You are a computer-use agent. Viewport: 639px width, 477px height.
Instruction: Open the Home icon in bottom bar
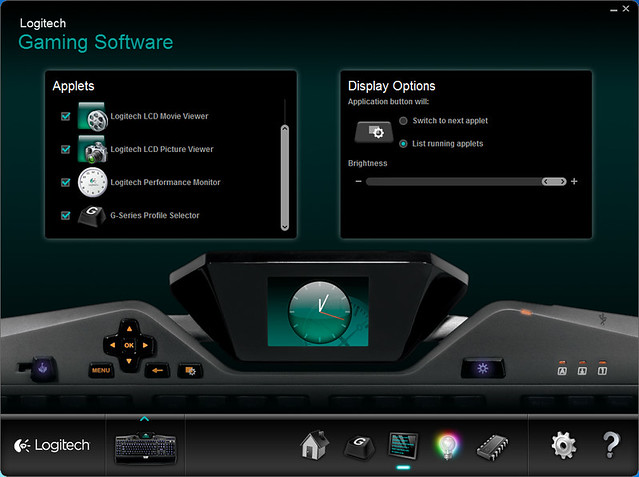point(315,445)
